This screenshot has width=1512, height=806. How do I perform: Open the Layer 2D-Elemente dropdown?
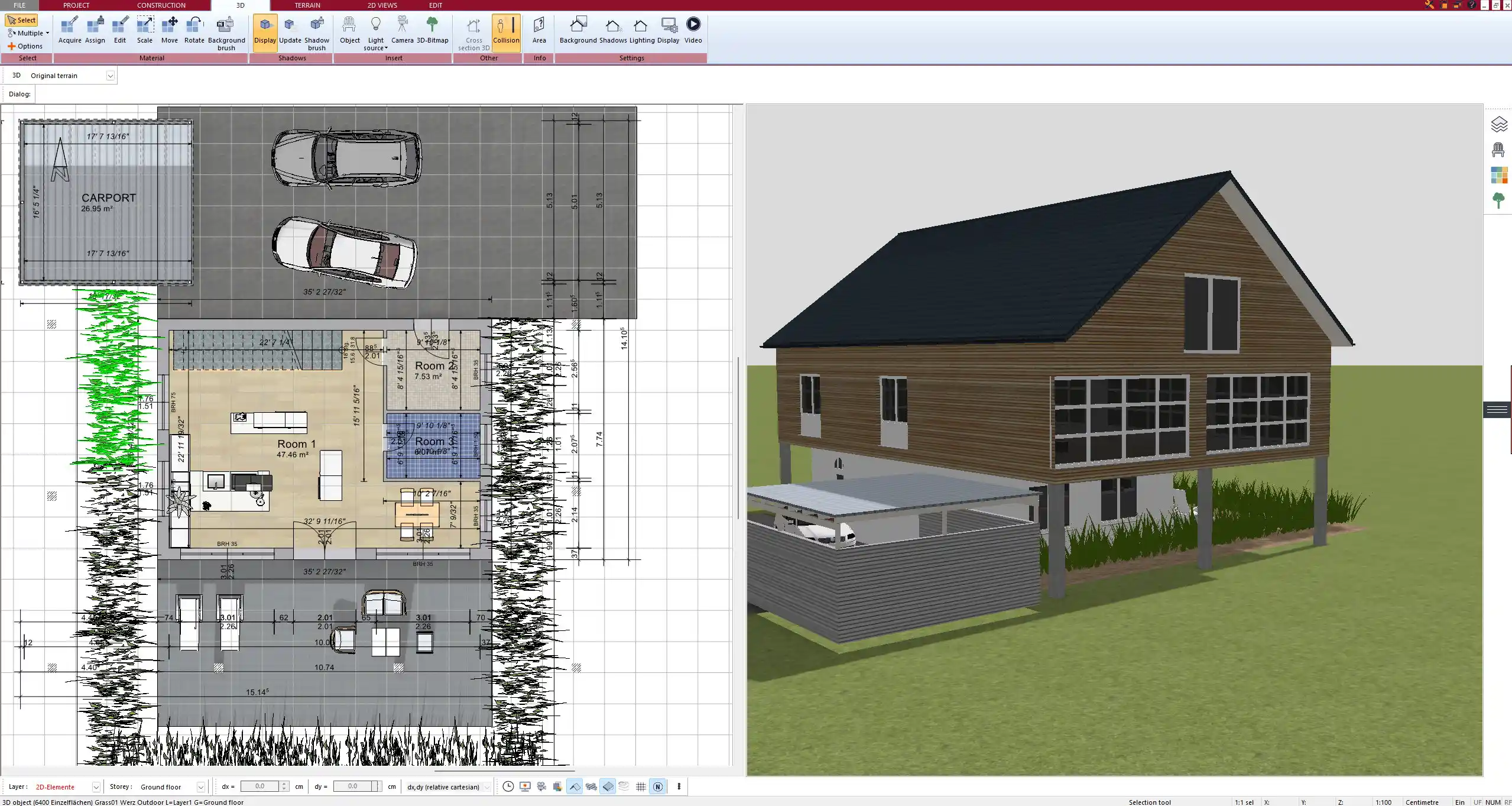pyautogui.click(x=96, y=787)
